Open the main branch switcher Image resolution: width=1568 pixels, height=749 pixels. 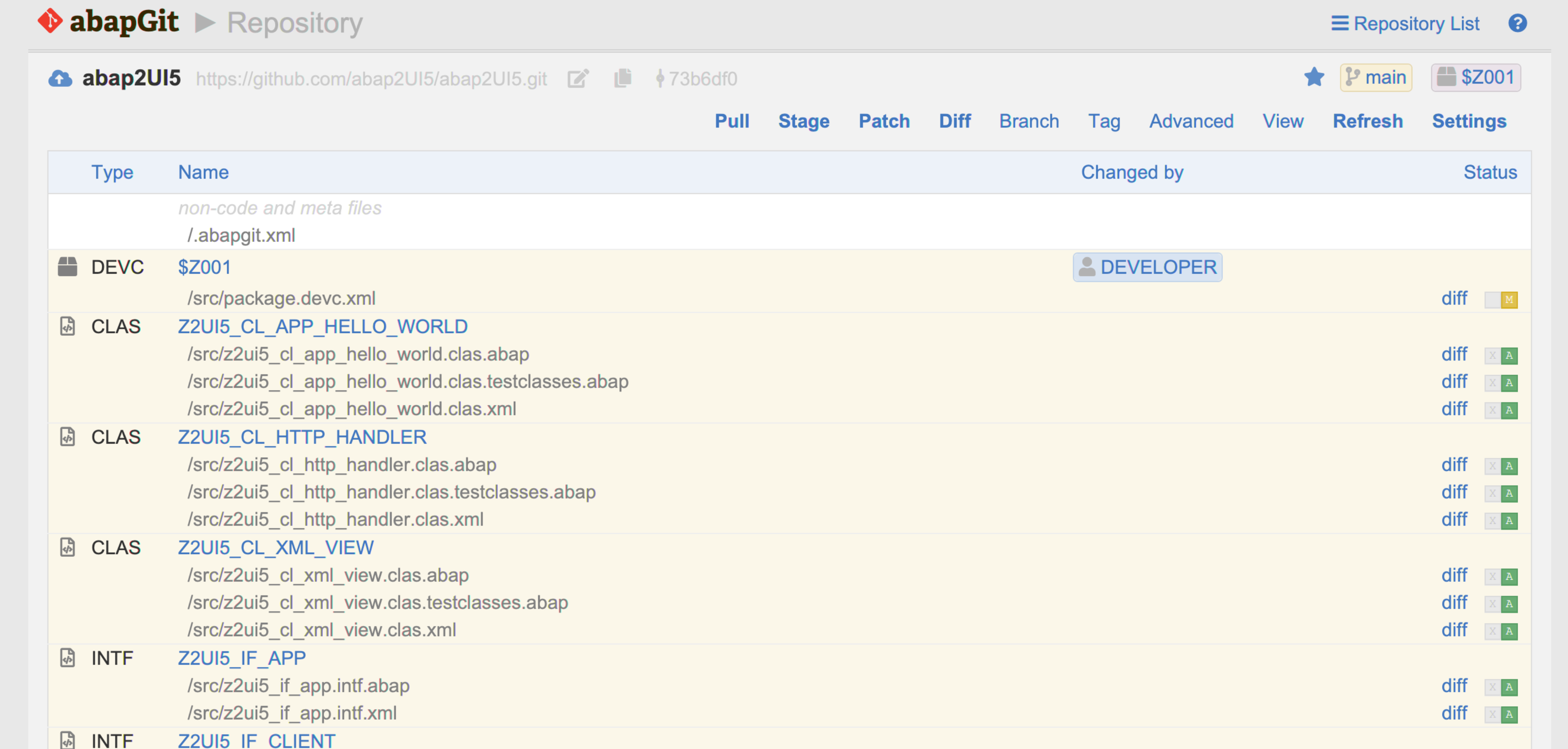[1376, 77]
